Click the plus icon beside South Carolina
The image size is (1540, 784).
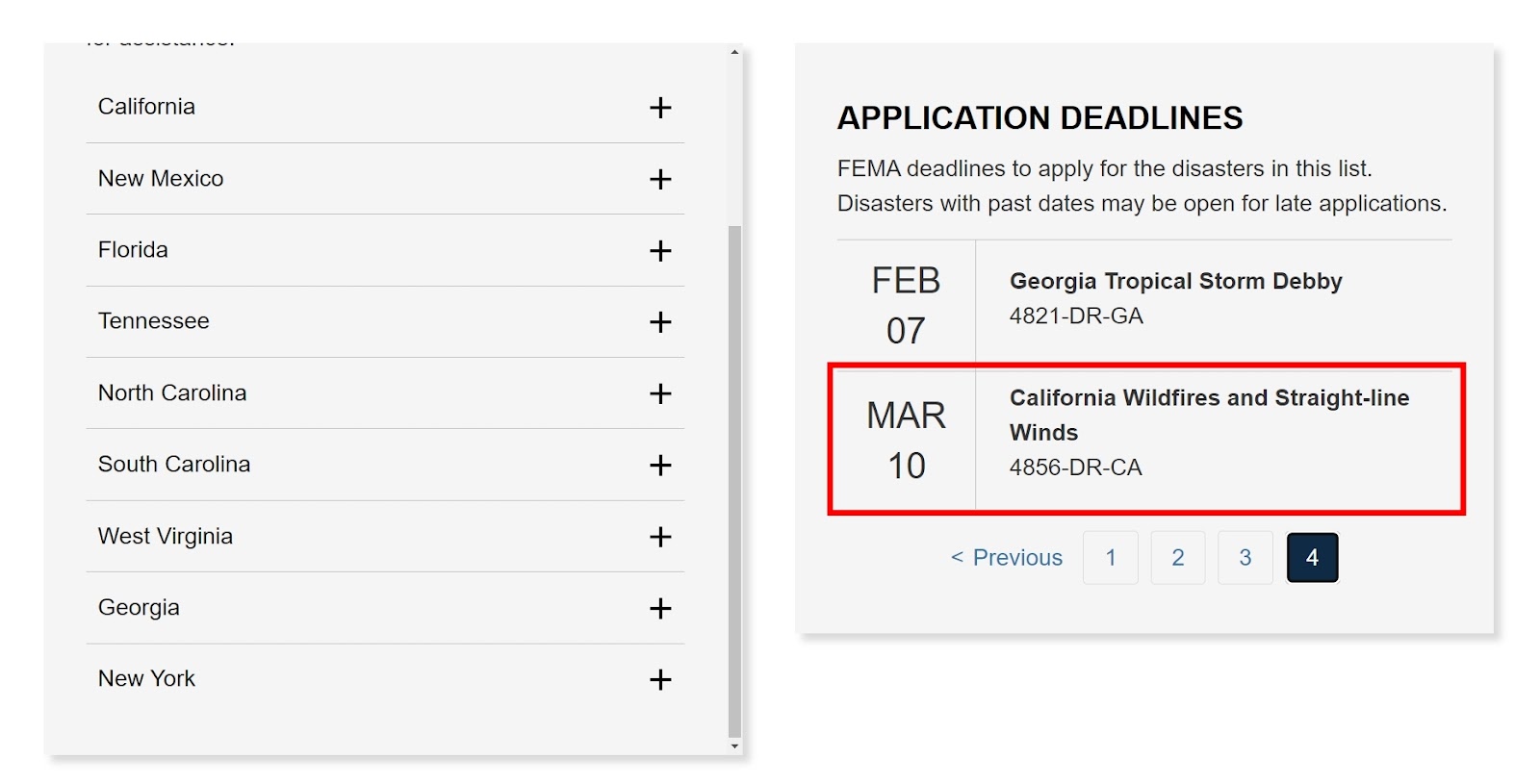point(659,466)
